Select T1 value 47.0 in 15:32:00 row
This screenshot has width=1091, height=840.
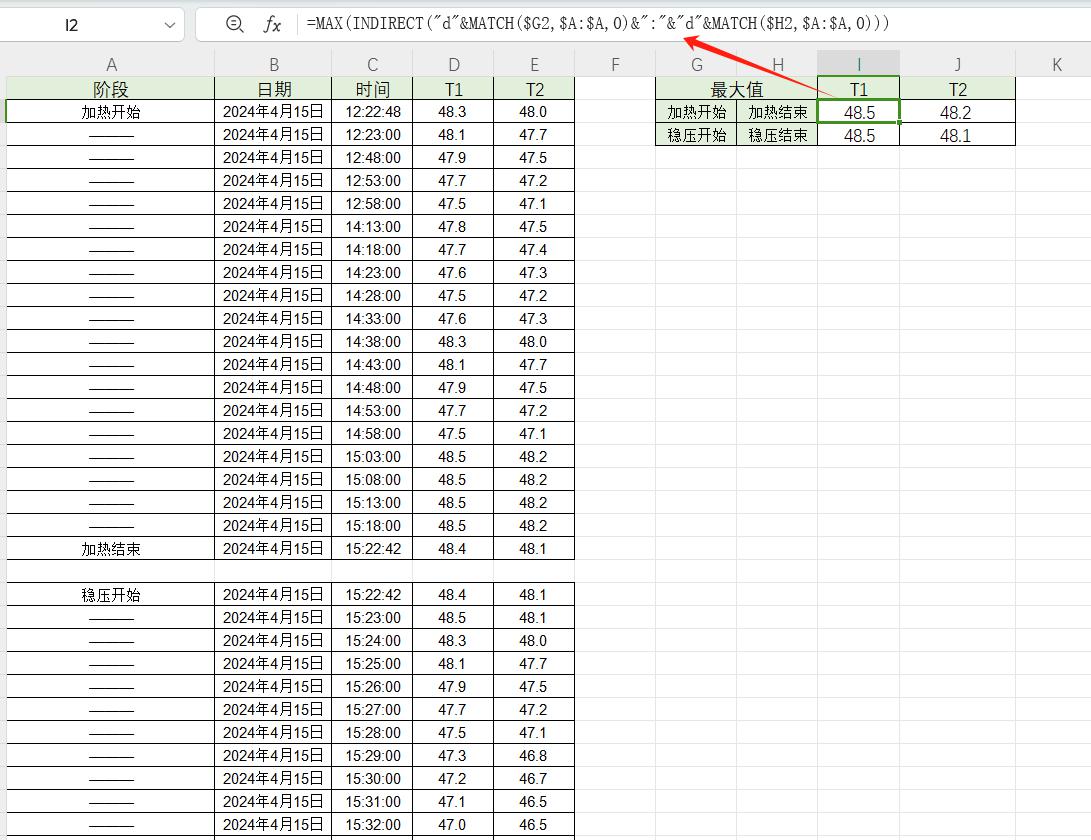pos(453,824)
